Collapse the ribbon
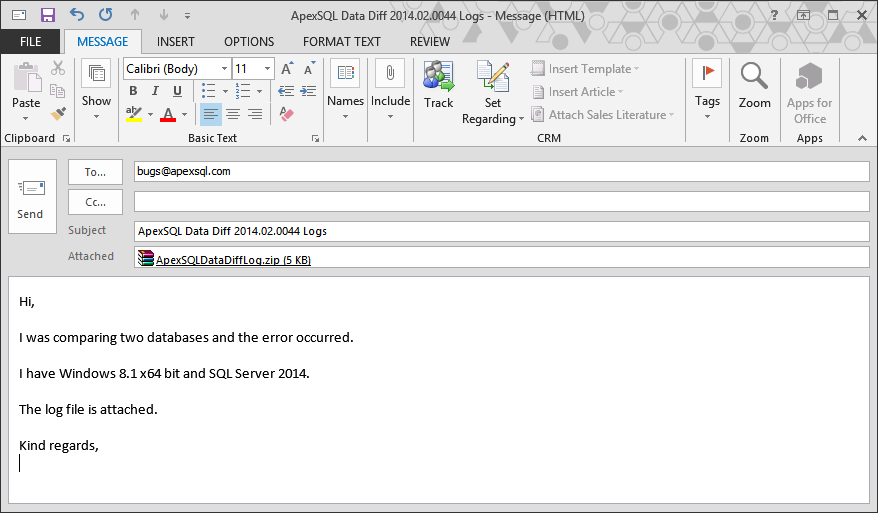 pyautogui.click(x=862, y=138)
